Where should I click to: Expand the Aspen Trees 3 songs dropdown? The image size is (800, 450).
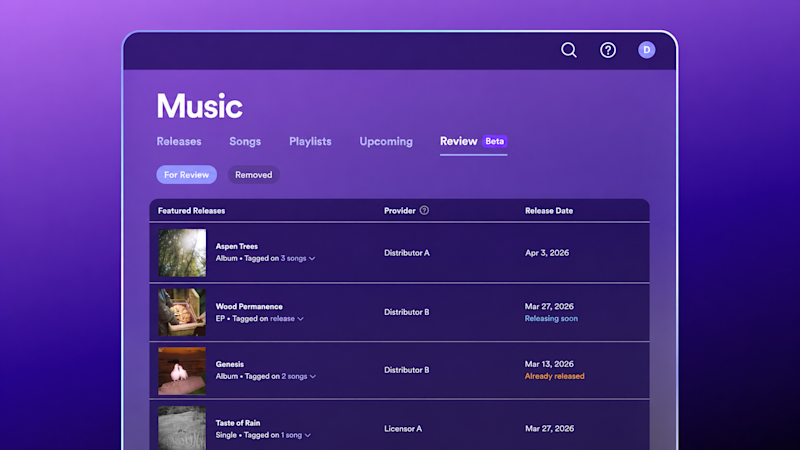(298, 258)
